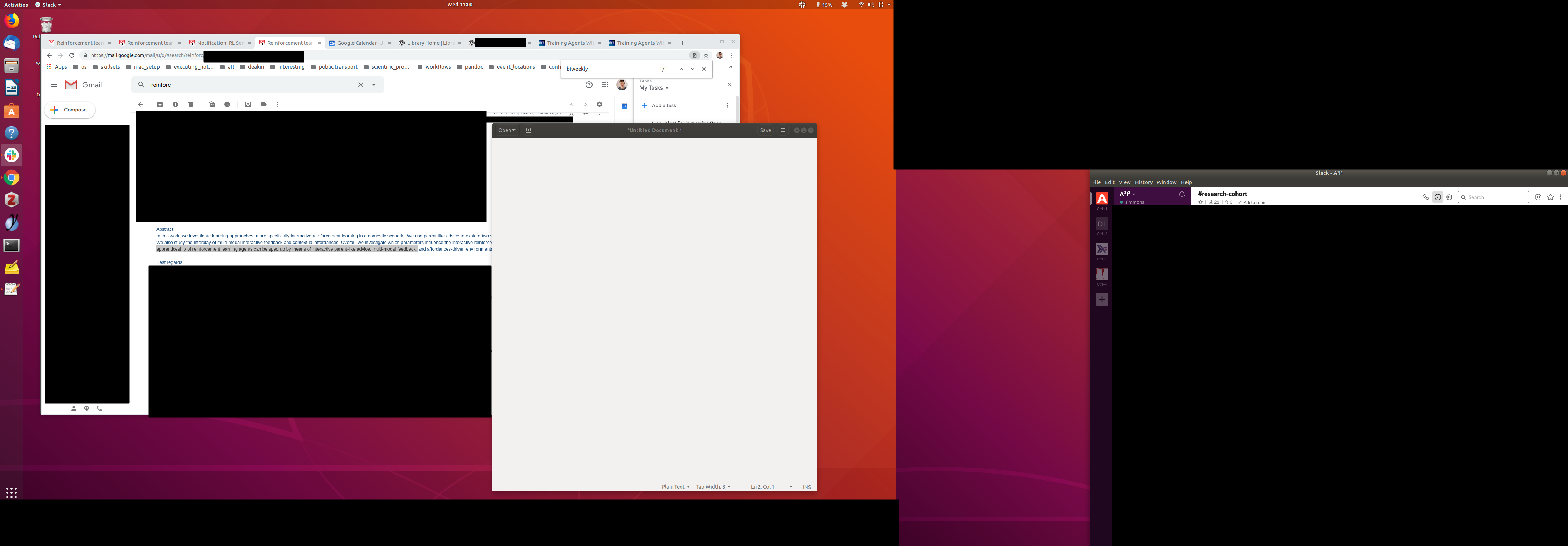Toggle Slack channel details info button
This screenshot has width=1568, height=546.
click(1438, 197)
